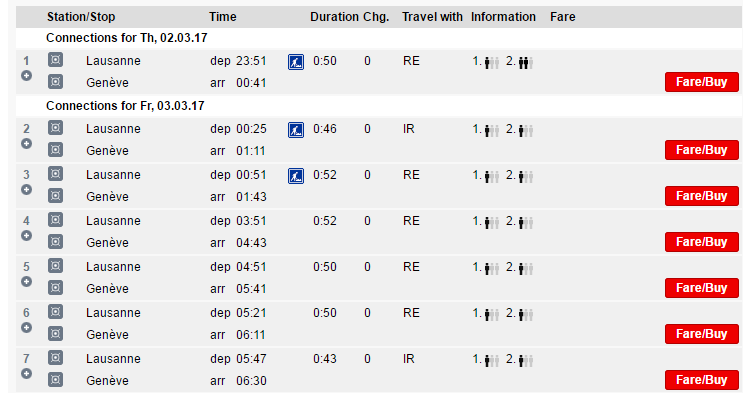Expand details of connection 1
Screen dimensions: 743x393
coord(27,75)
